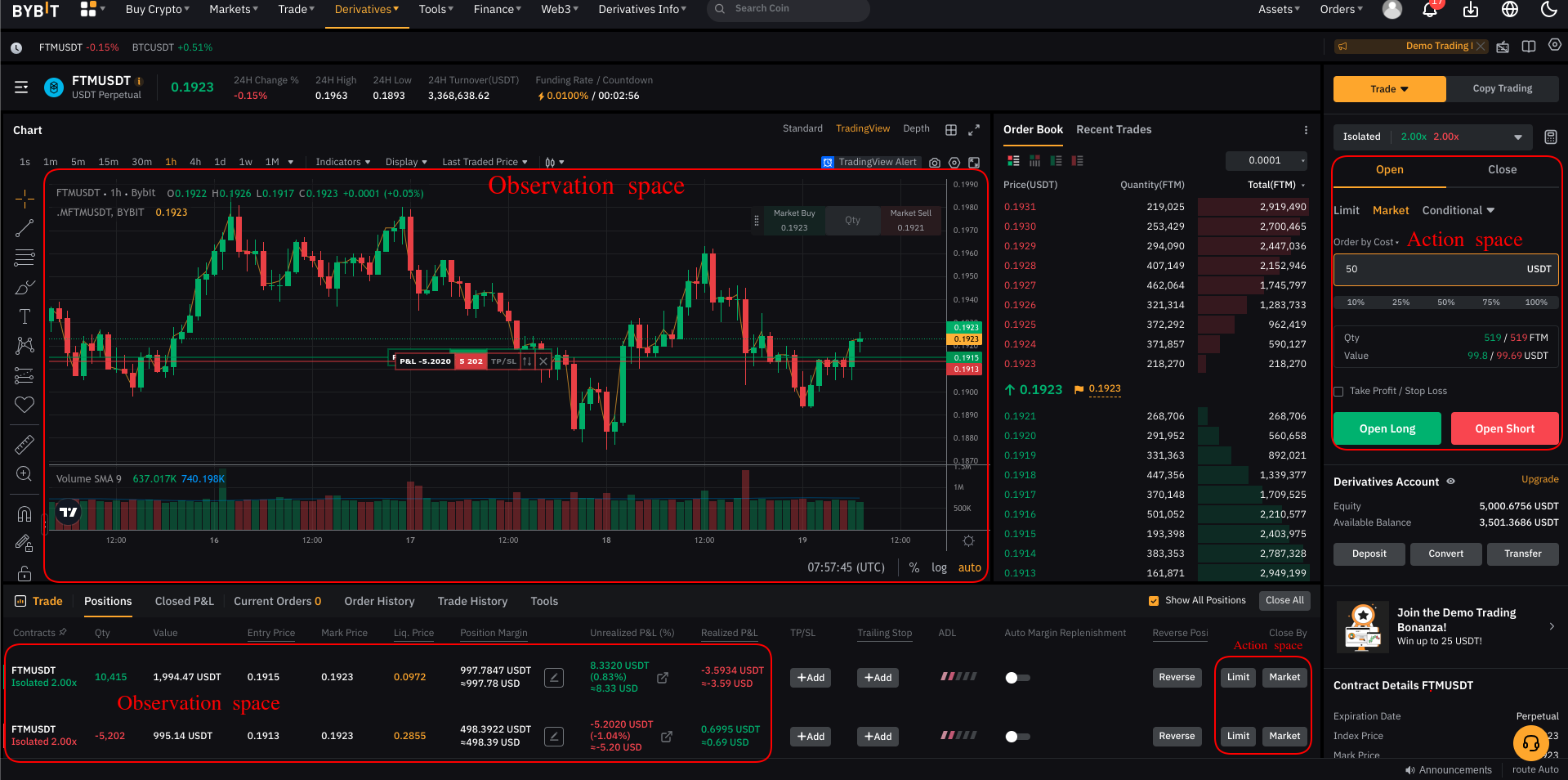Click the Upgrade account link
The width and height of the screenshot is (1568, 780).
coord(1539,479)
